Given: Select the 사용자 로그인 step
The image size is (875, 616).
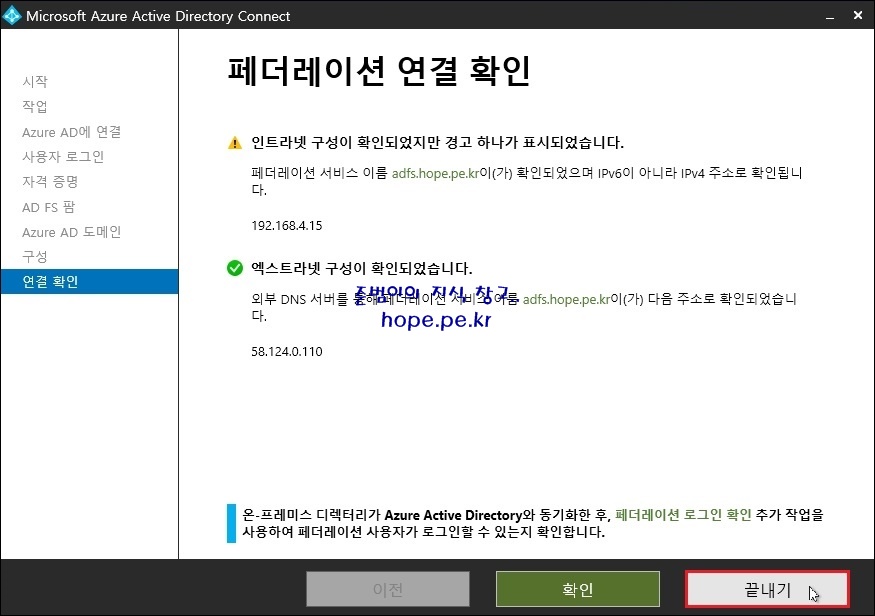Looking at the screenshot, I should click(x=63, y=157).
